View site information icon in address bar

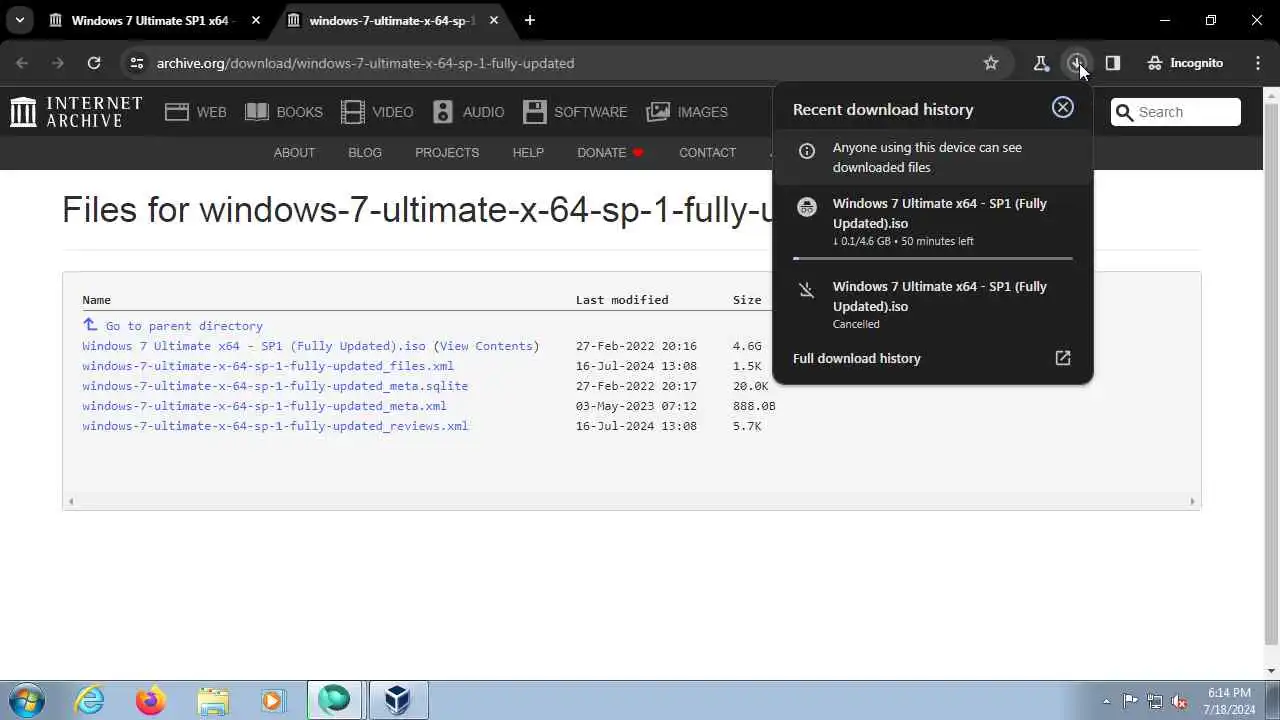click(x=137, y=63)
